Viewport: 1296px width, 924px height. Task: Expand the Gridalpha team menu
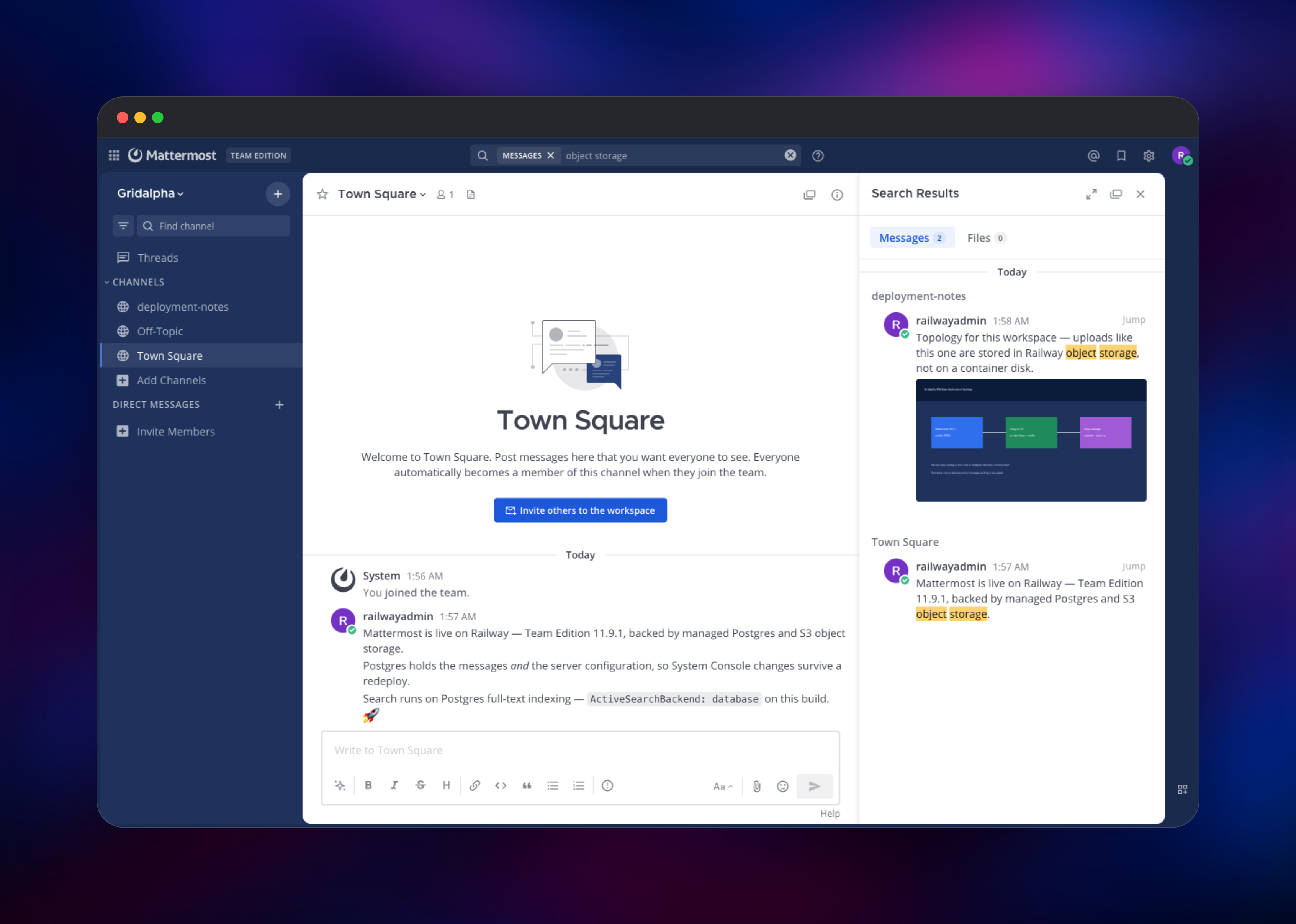click(150, 193)
